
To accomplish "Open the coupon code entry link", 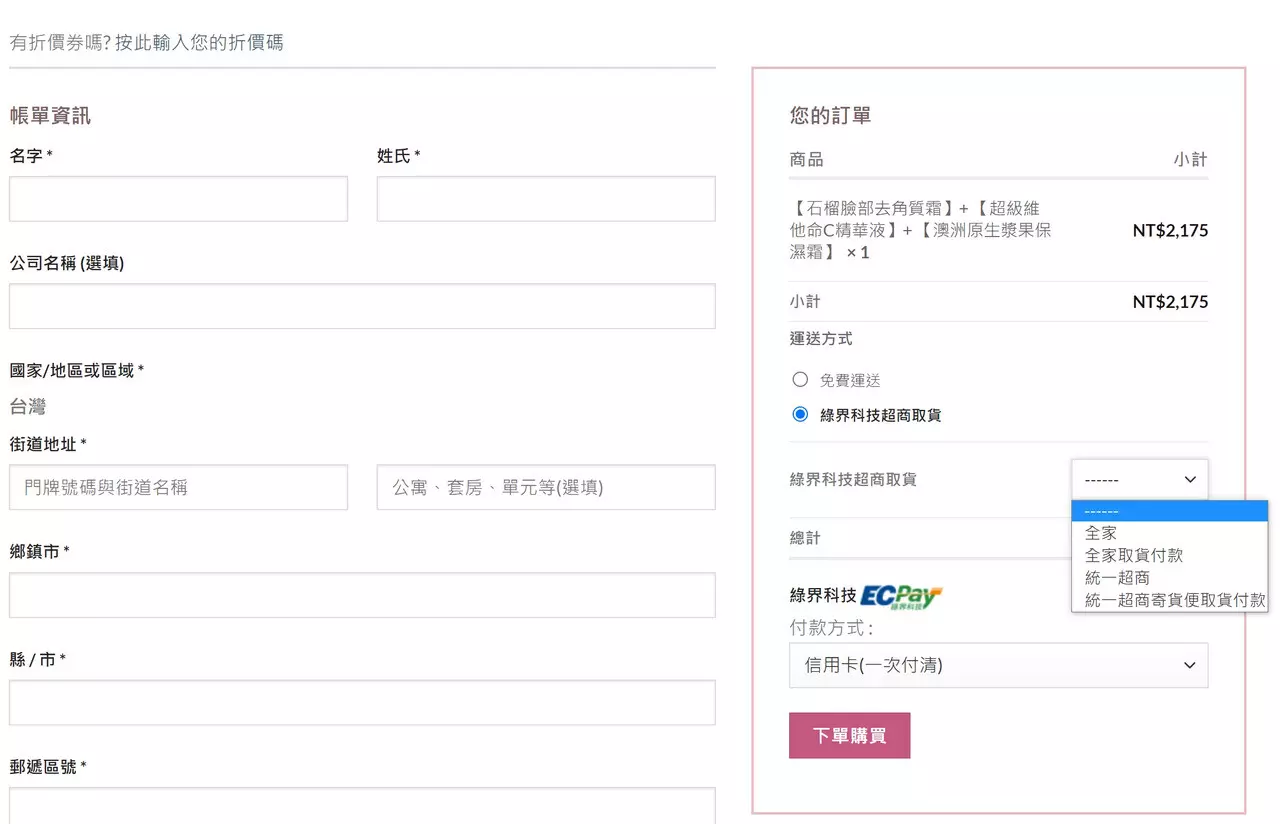I will [x=147, y=42].
